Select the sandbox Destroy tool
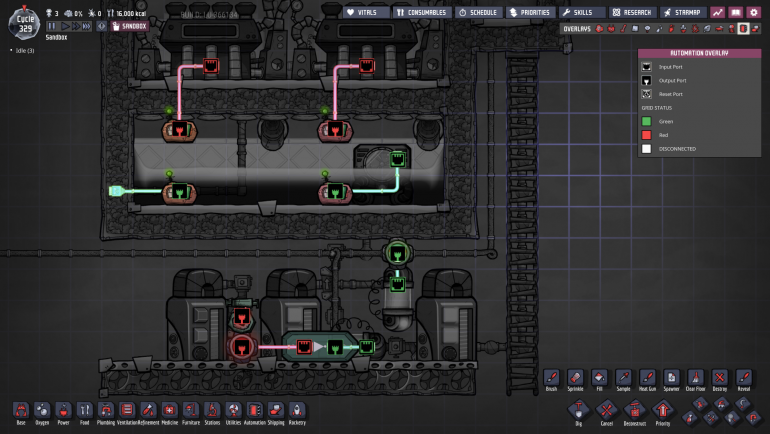Screen dimensions: 770x434 [719, 378]
